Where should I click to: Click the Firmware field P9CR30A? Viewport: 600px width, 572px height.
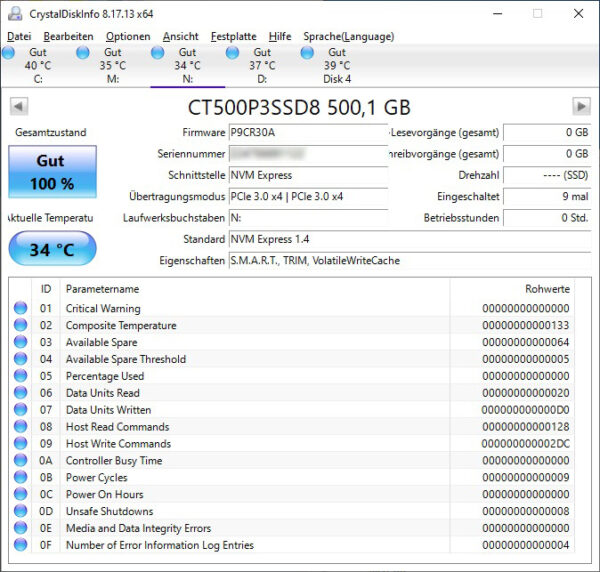click(308, 132)
